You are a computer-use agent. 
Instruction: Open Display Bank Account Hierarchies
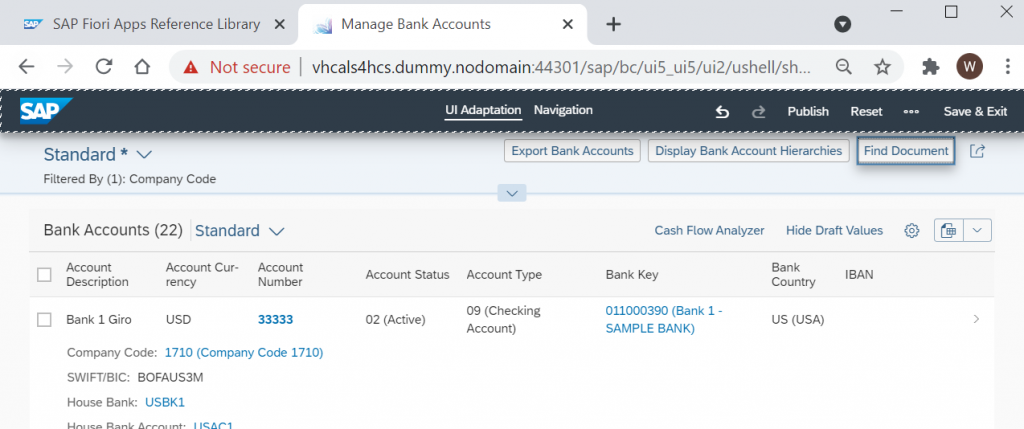point(748,151)
